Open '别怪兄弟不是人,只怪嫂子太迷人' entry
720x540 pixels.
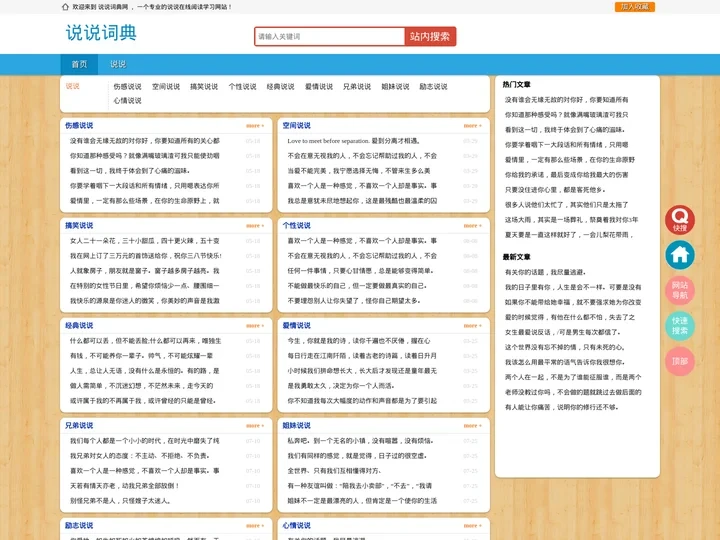pyautogui.click(x=120, y=501)
